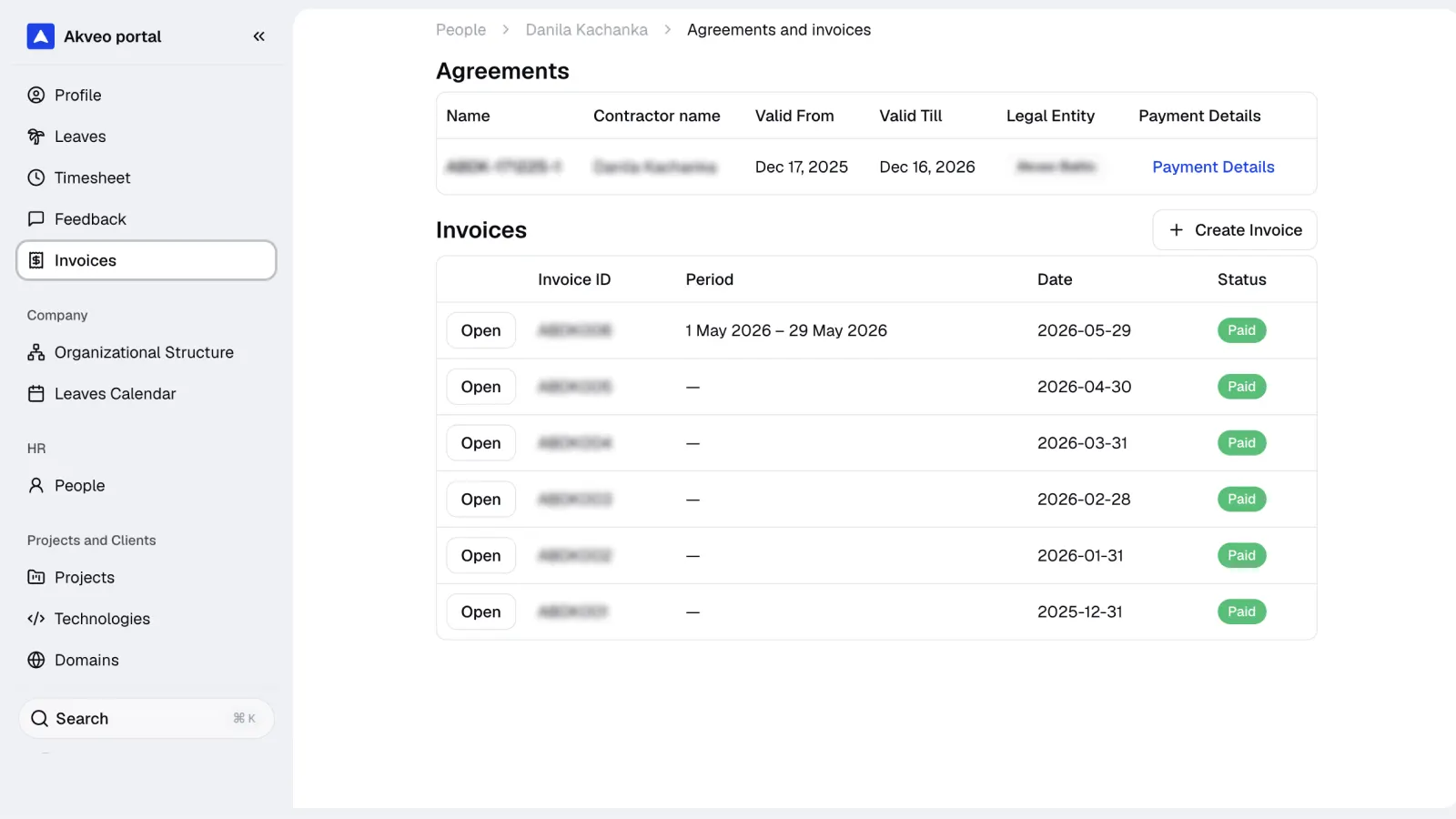Click the Akveo portal logo icon
Viewport: 1456px width, 819px height.
coord(41,36)
